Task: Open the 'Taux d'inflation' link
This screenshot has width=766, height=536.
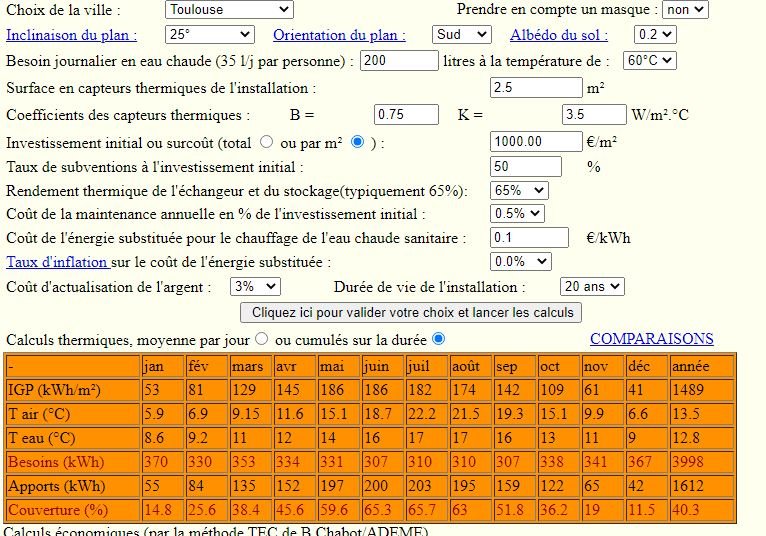Action: 58,262
